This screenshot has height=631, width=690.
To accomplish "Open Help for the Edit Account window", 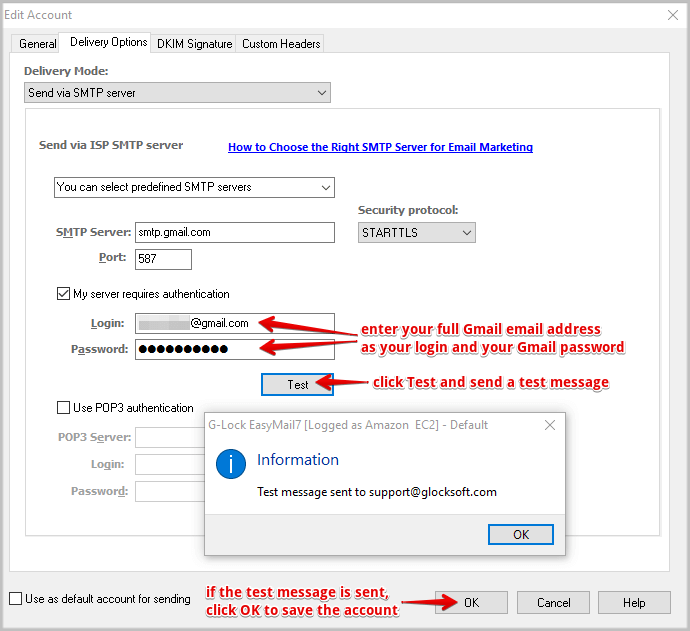I will point(634,602).
